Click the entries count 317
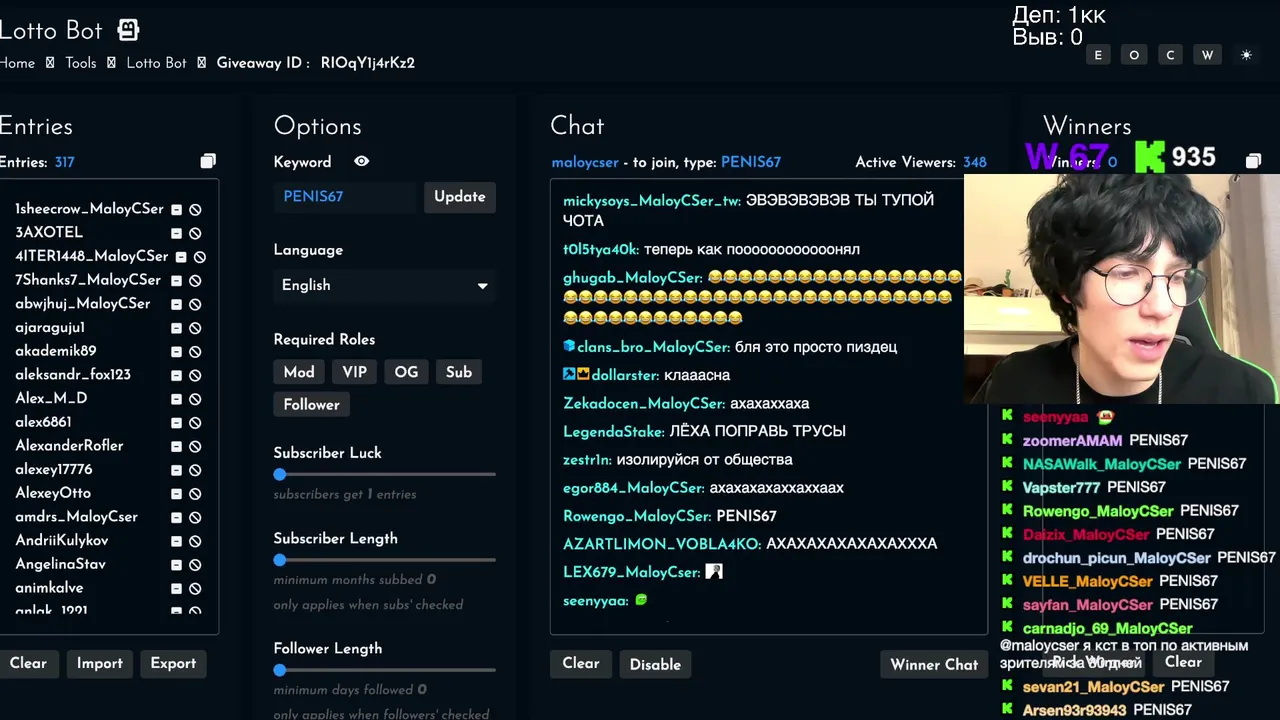The image size is (1280, 720). [65, 162]
